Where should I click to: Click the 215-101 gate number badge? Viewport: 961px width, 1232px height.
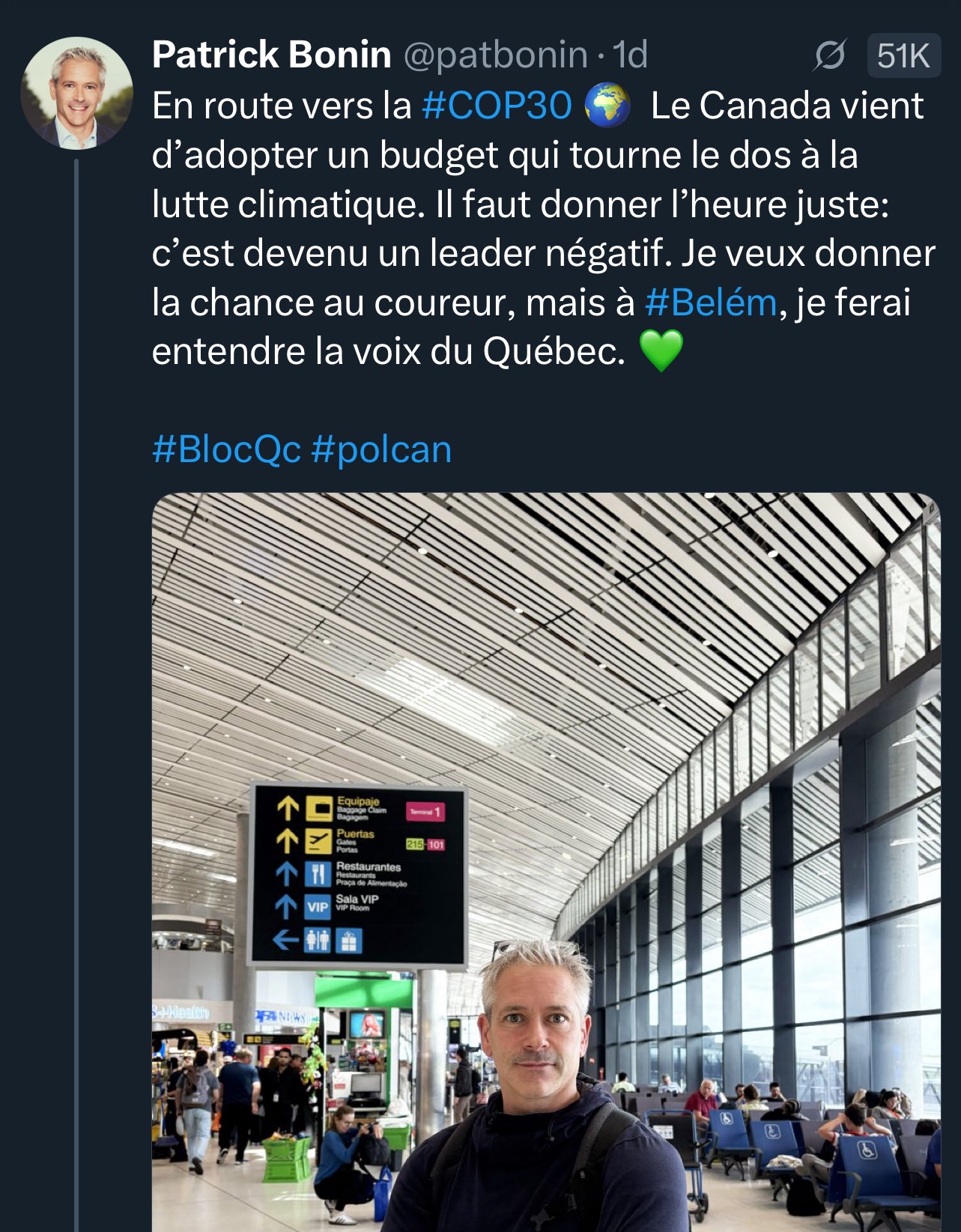click(425, 845)
